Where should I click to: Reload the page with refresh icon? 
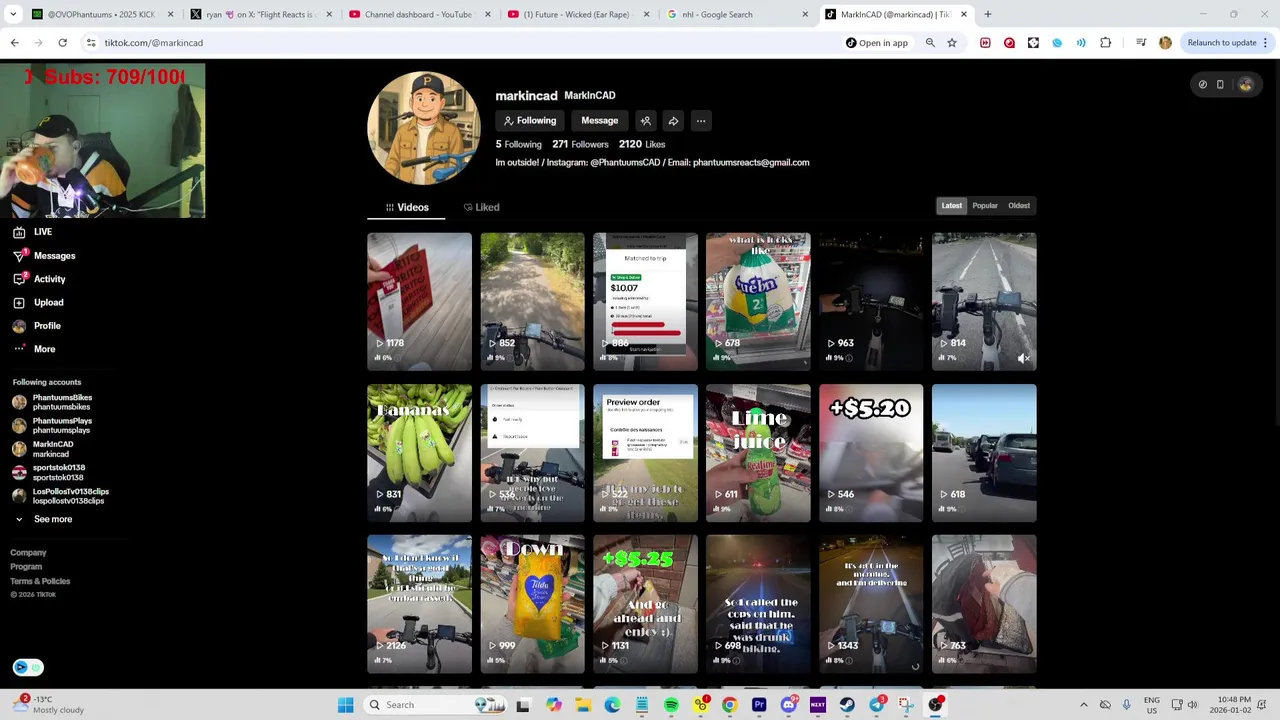click(62, 43)
